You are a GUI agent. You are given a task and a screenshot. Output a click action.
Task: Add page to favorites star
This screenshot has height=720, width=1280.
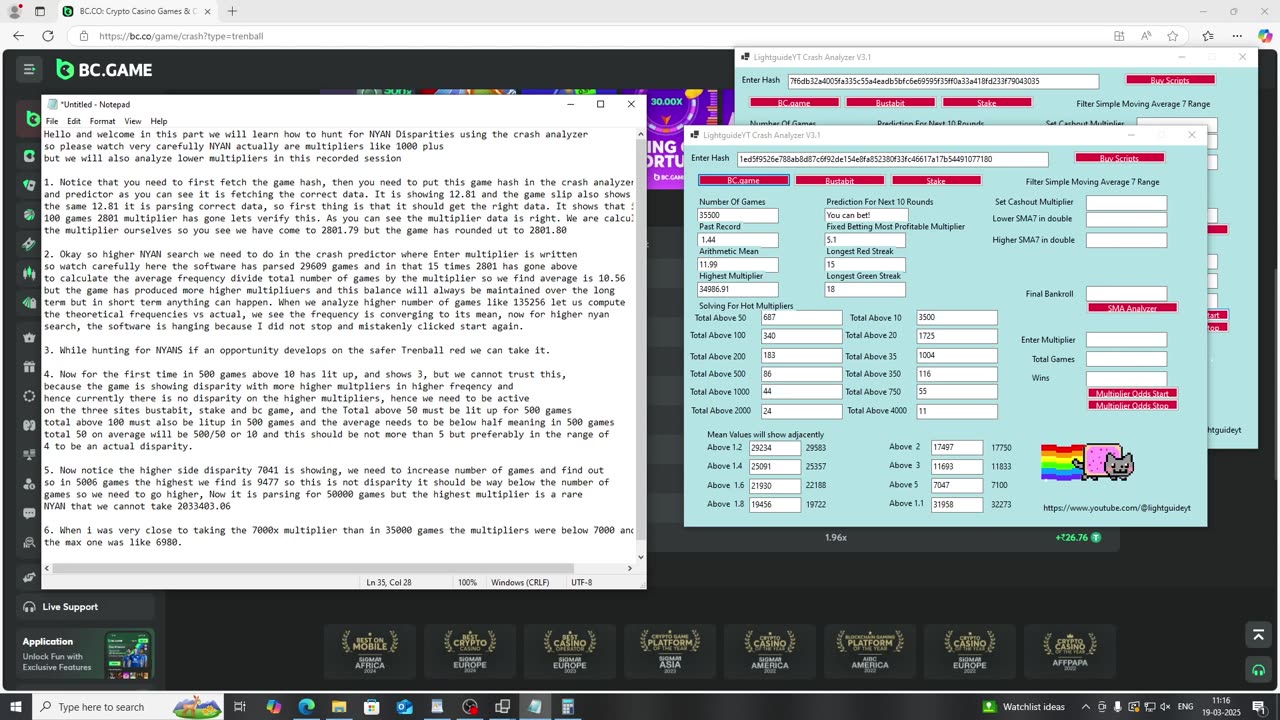(x=1172, y=36)
